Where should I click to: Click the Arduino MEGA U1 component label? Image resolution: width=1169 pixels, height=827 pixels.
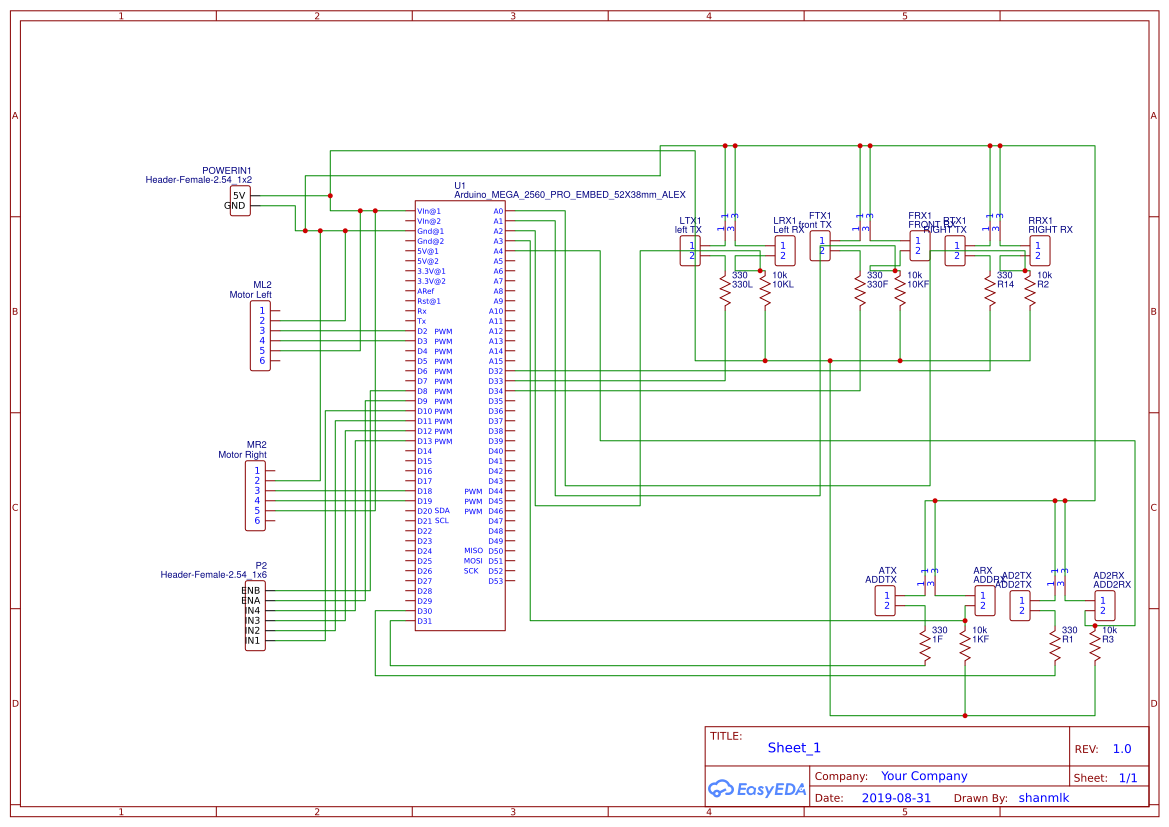pos(570,195)
